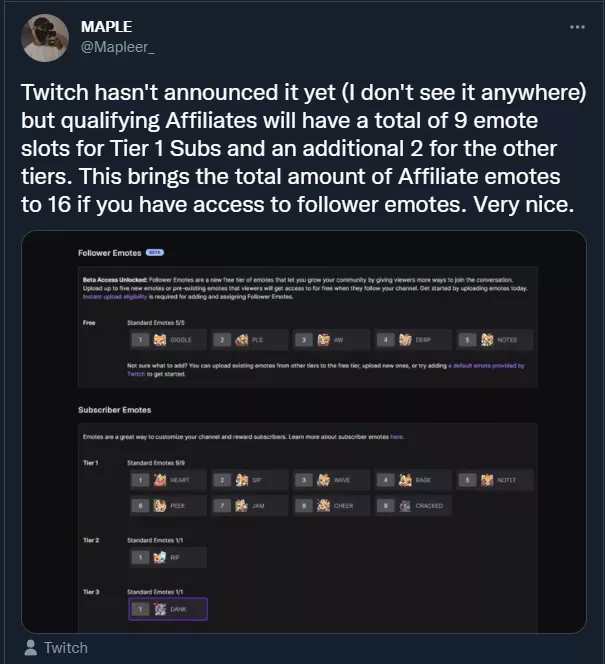Select the PLS follower emote slot
The image size is (605, 664).
click(249, 340)
